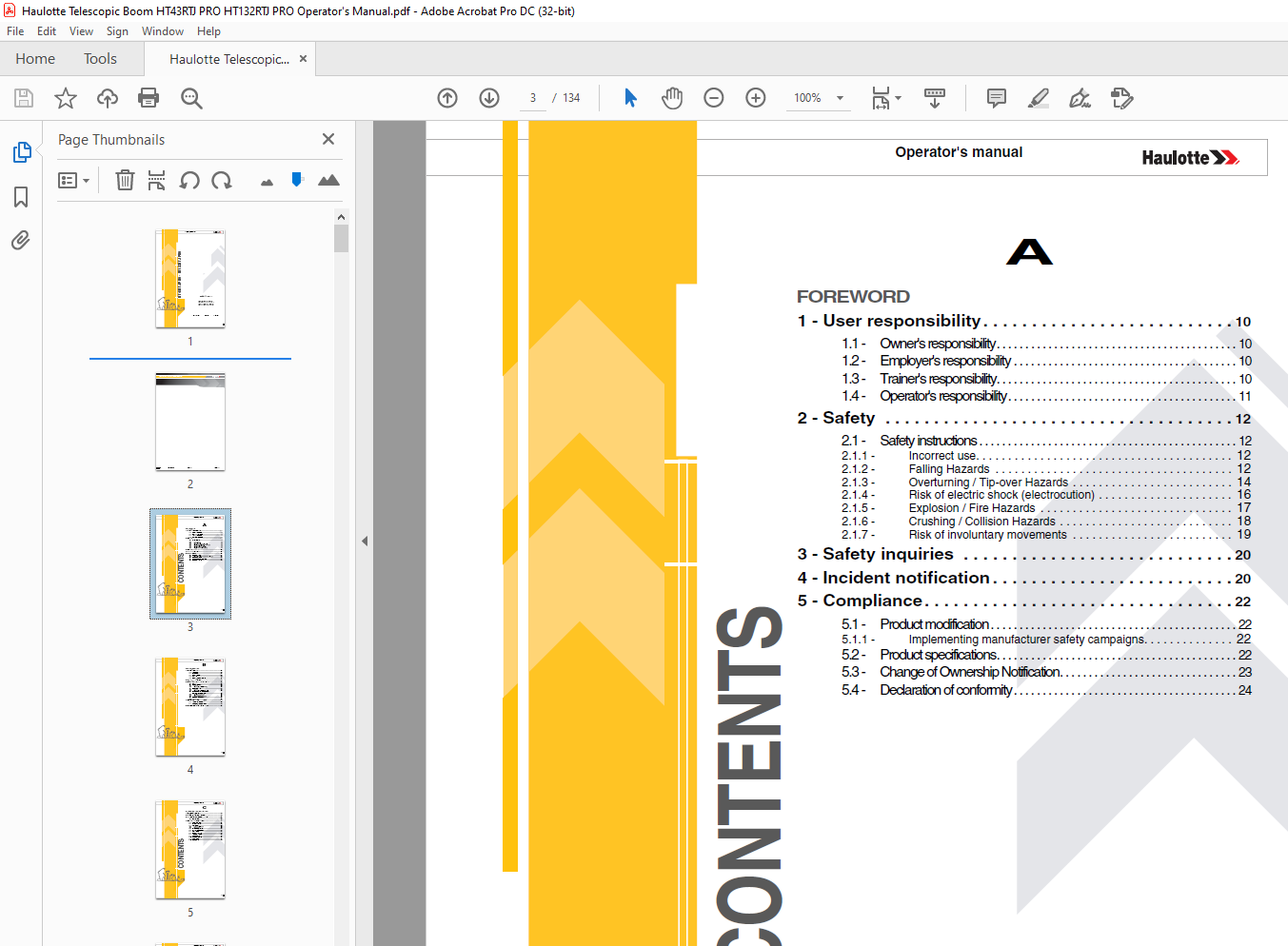Open the Help menu
This screenshot has width=1288, height=946.
(x=208, y=31)
